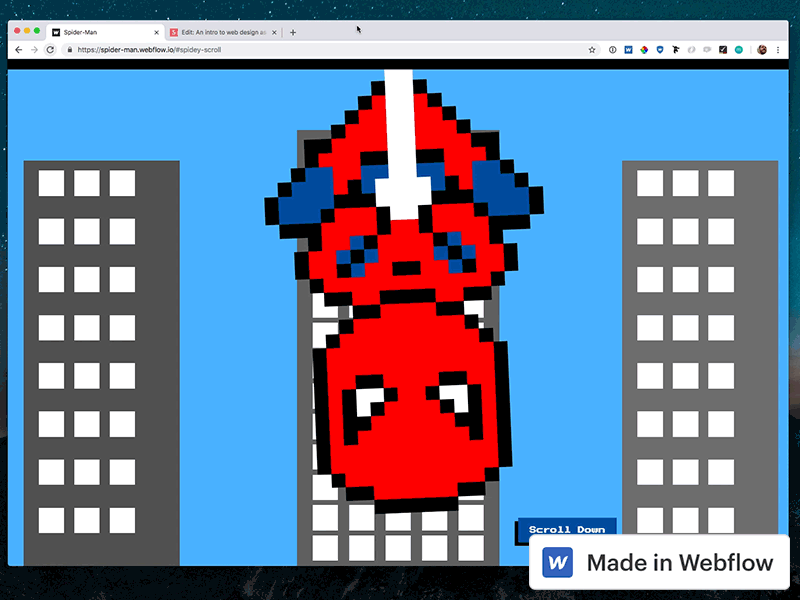Click the blue shield extension icon
The image size is (800, 600).
[x=660, y=48]
